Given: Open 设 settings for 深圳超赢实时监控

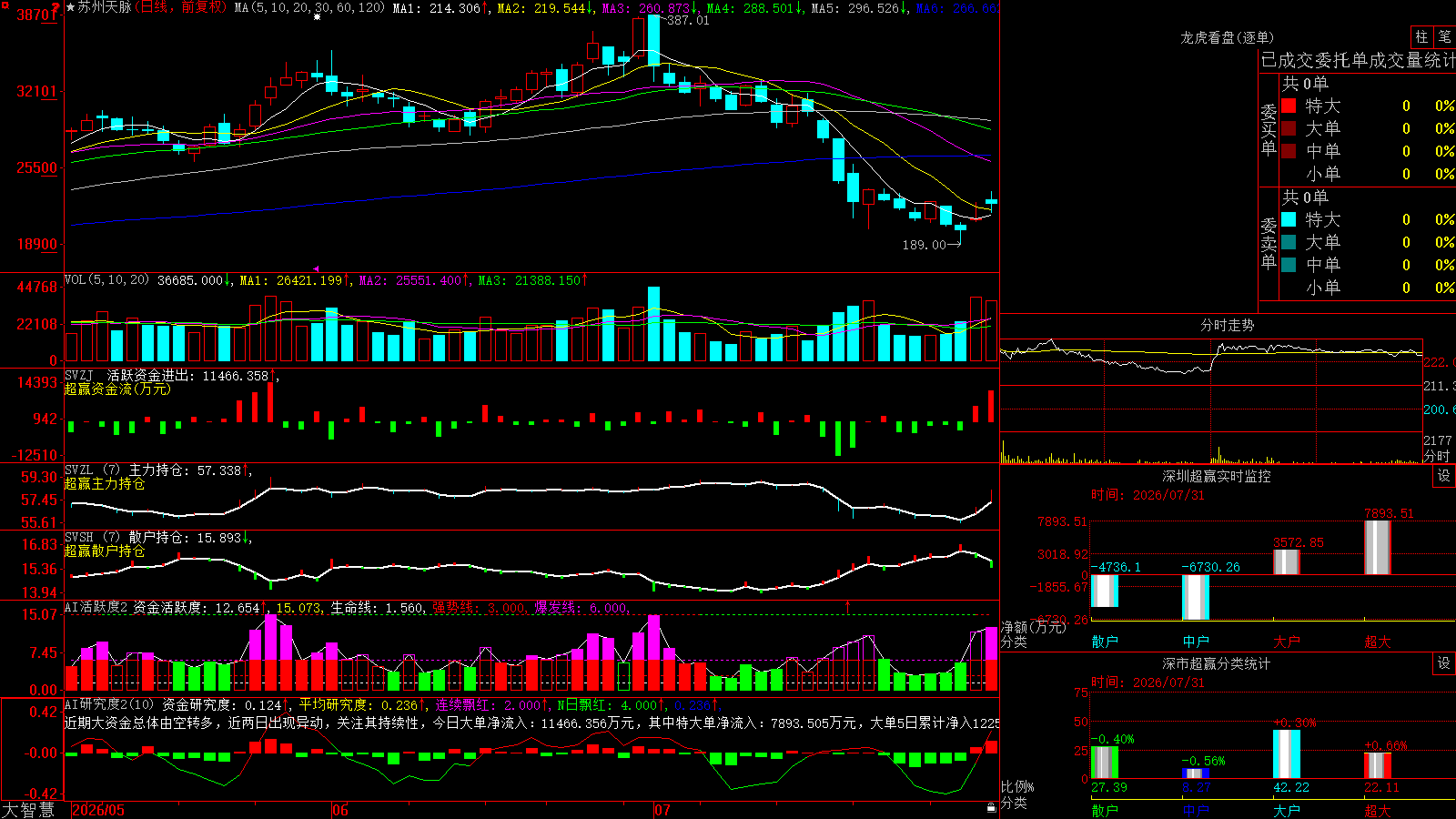Looking at the screenshot, I should point(1443,476).
